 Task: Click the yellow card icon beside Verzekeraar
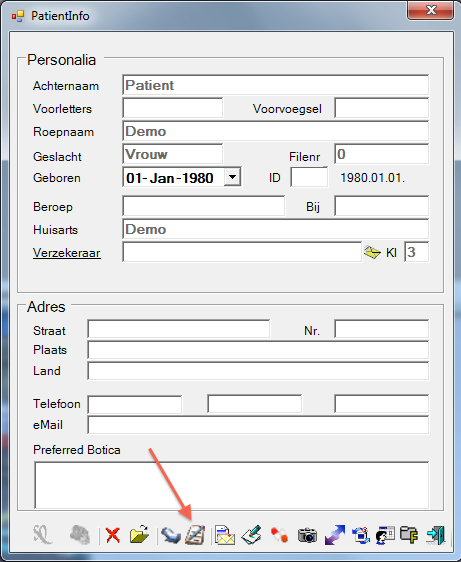click(372, 253)
